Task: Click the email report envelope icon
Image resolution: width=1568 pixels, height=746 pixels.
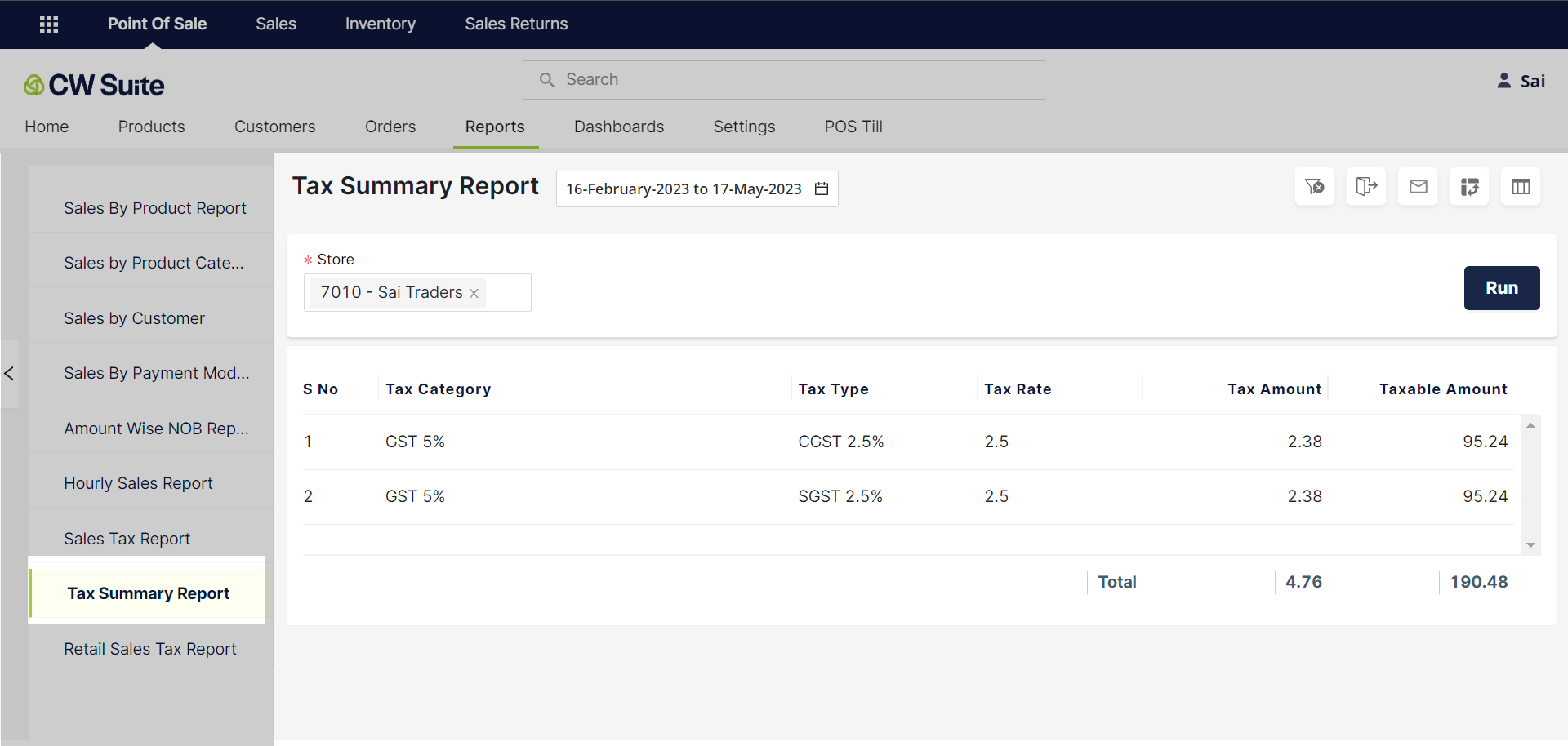Action: coord(1418,187)
